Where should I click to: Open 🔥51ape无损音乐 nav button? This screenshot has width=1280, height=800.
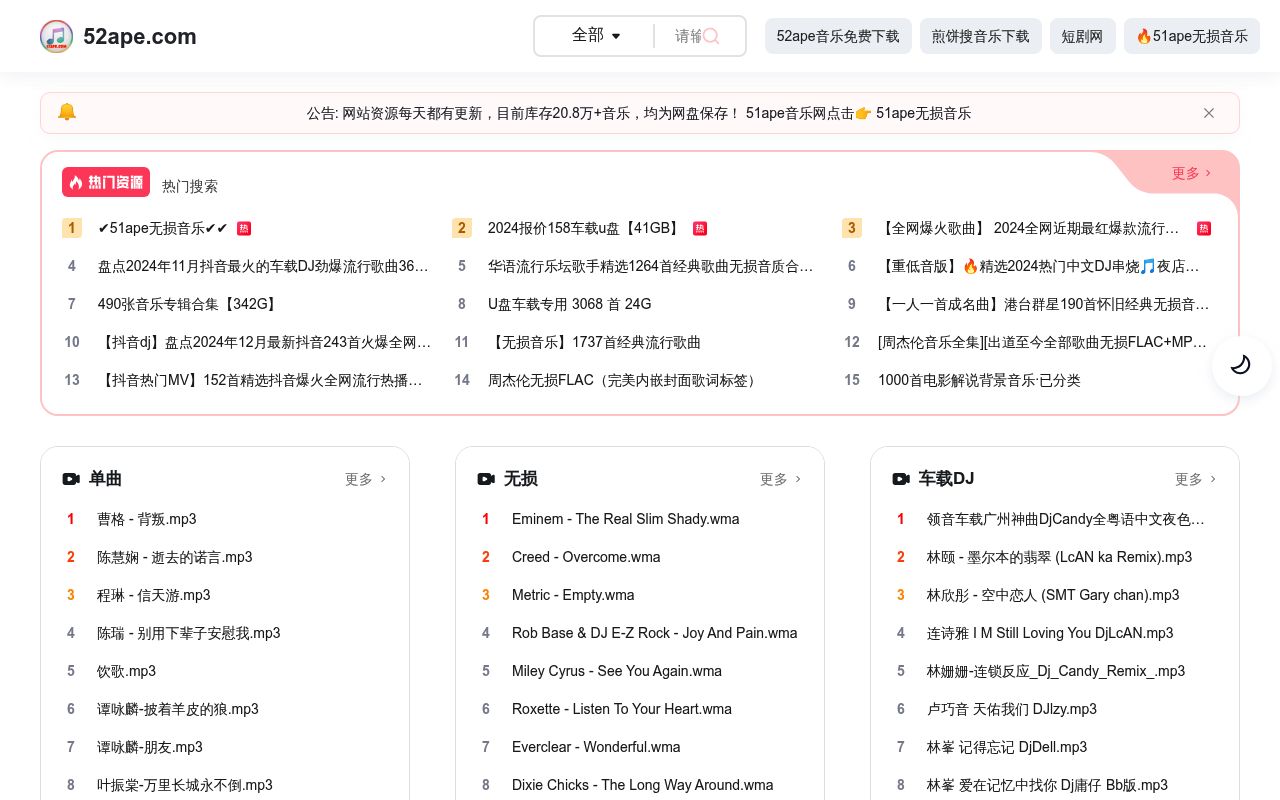coord(1192,36)
